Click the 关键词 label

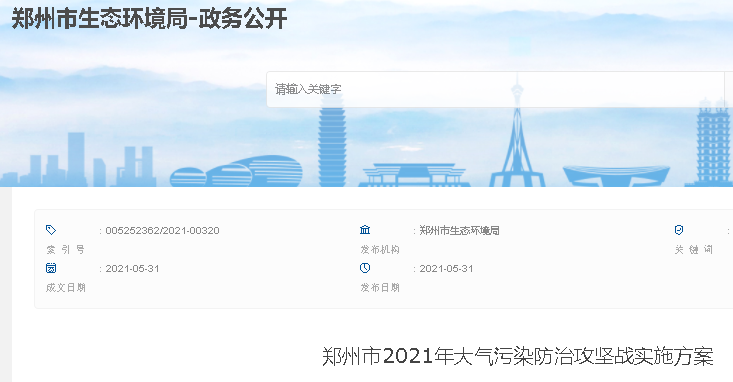694,250
